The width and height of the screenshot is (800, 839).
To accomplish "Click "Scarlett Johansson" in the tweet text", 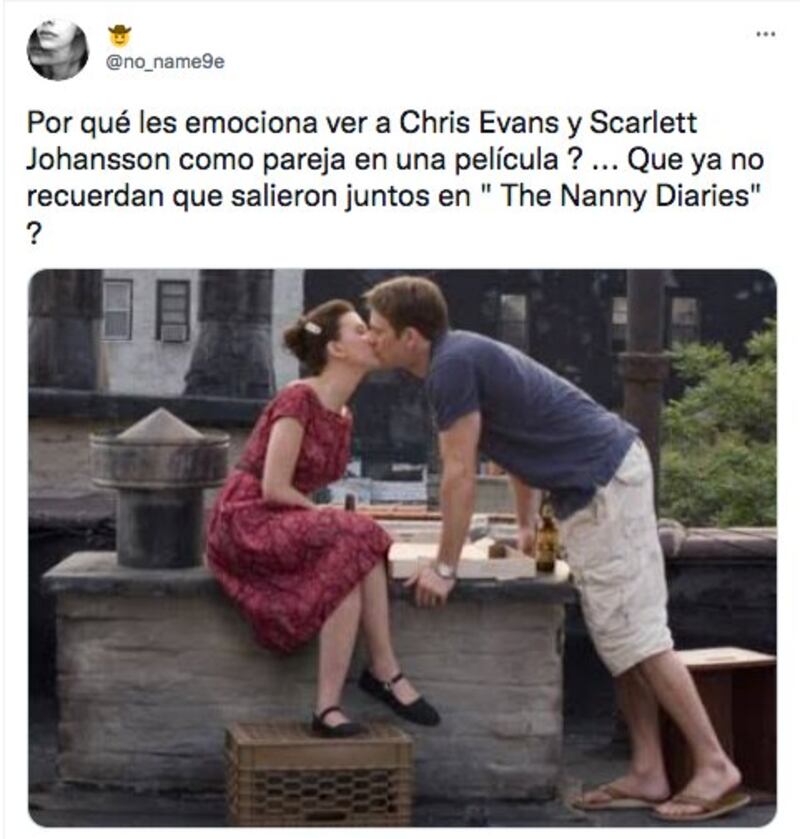I will 362,141.
